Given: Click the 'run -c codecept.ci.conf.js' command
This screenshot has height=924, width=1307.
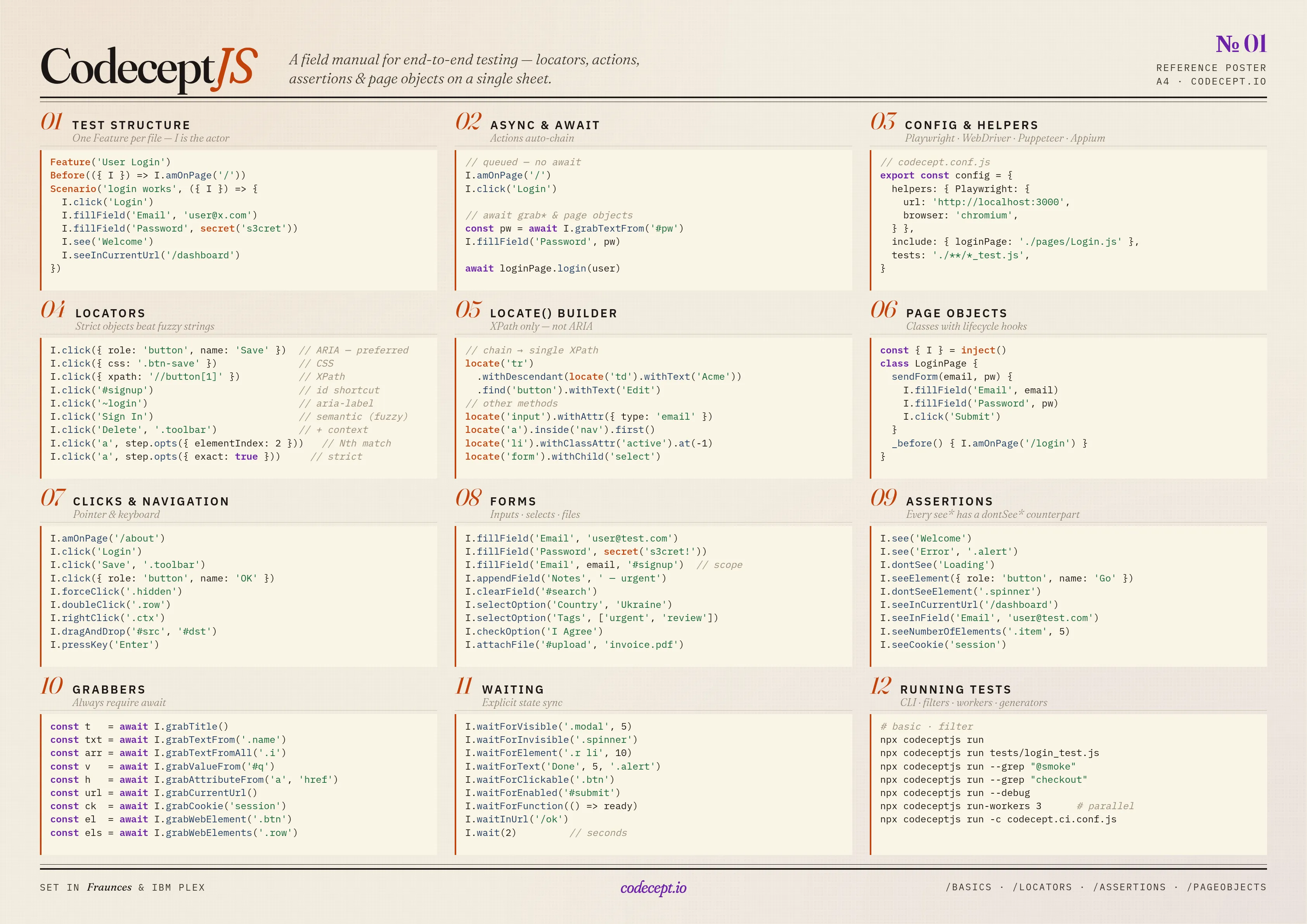Looking at the screenshot, I should point(999,819).
